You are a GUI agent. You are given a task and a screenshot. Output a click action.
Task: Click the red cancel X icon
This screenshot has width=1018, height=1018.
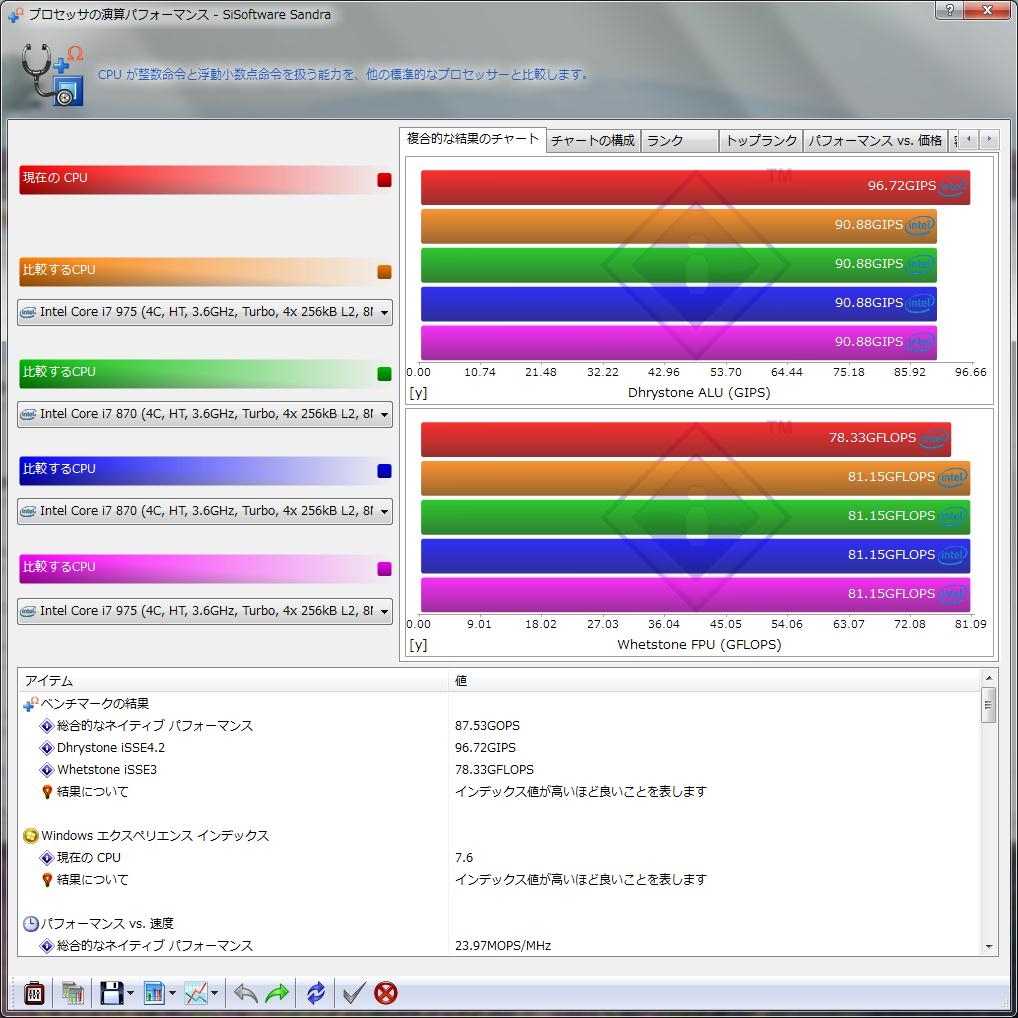386,993
